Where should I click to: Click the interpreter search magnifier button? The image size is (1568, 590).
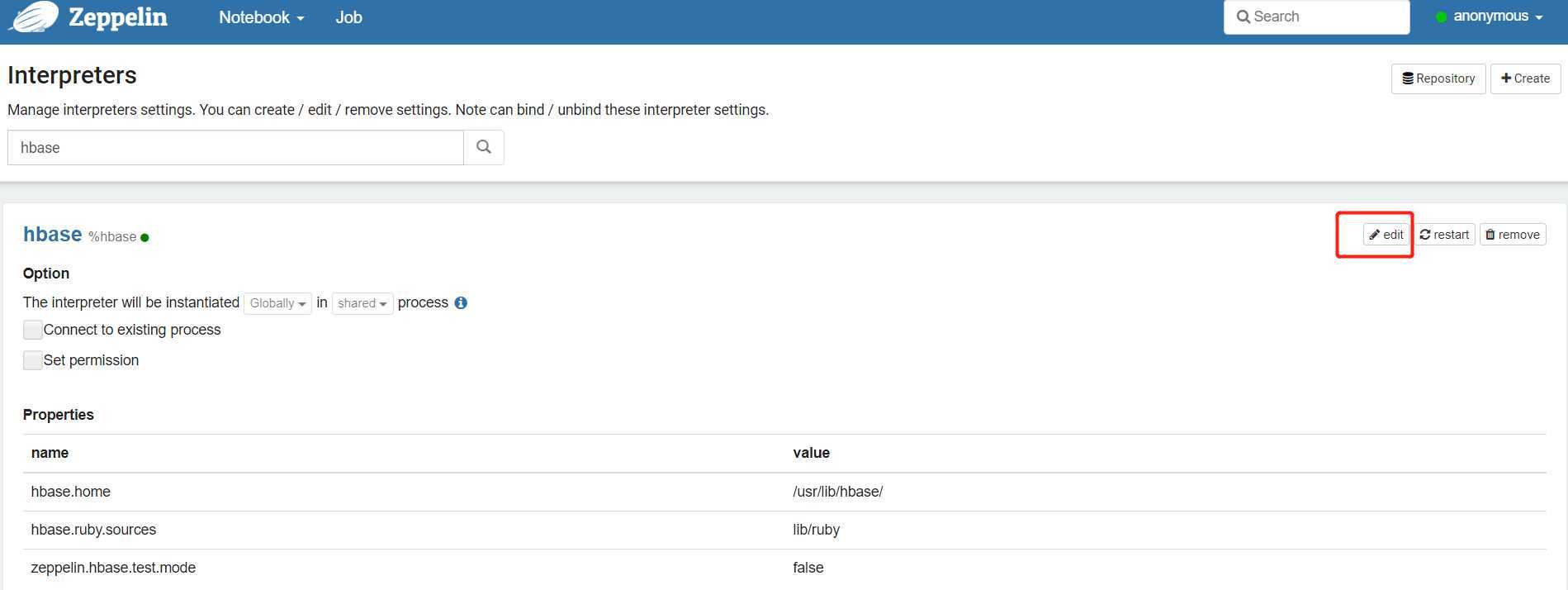(484, 147)
